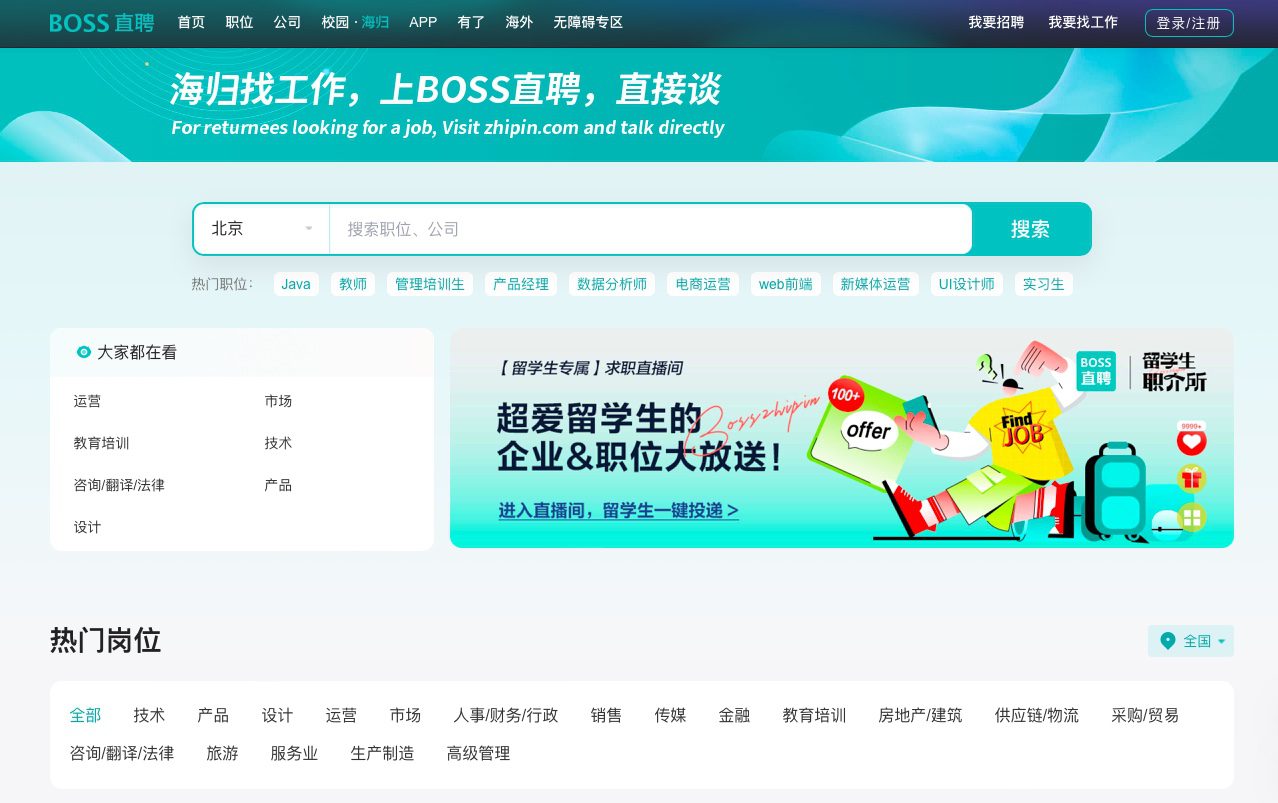1278x803 pixels.
Task: Select the 教师 hot position tag
Action: point(353,284)
